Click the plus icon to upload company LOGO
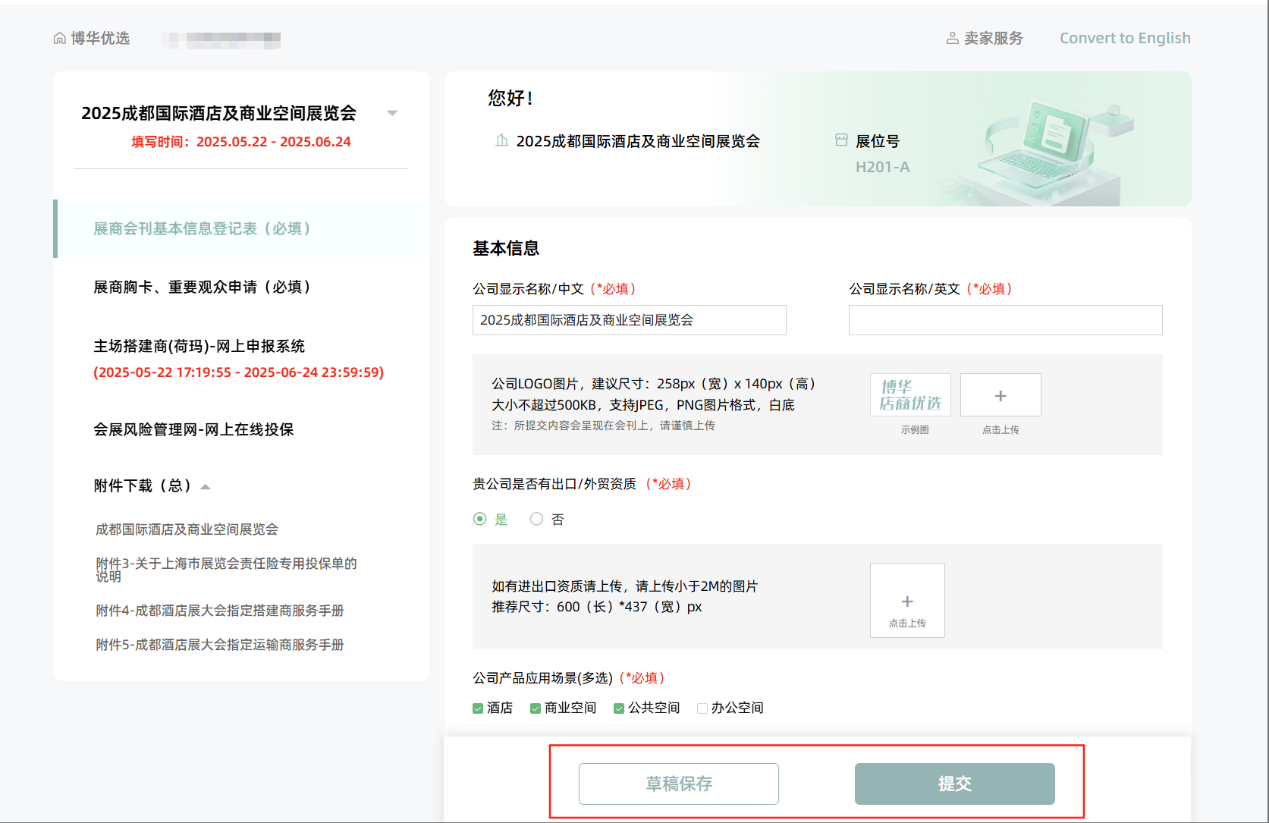Screen dimensions: 1269x823 click(1000, 396)
